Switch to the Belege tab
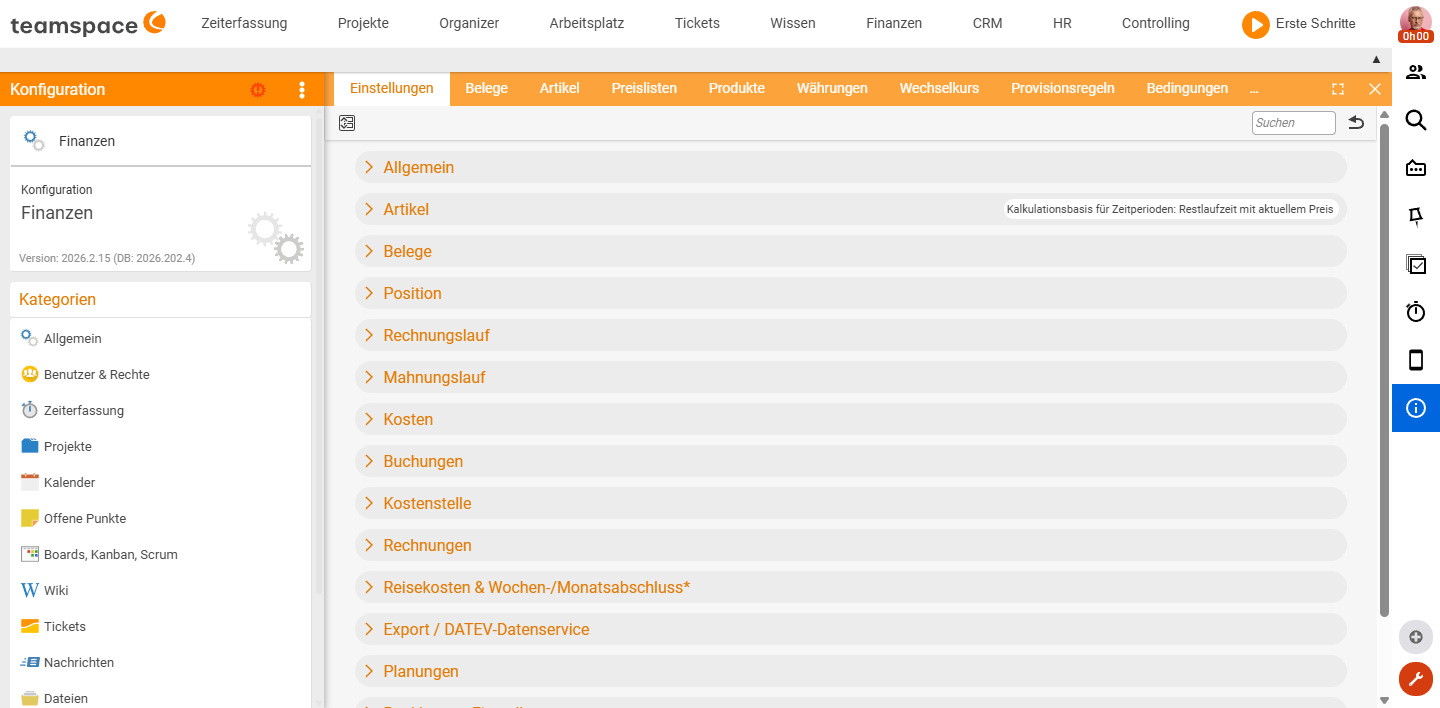The height and width of the screenshot is (708, 1440). click(x=486, y=88)
